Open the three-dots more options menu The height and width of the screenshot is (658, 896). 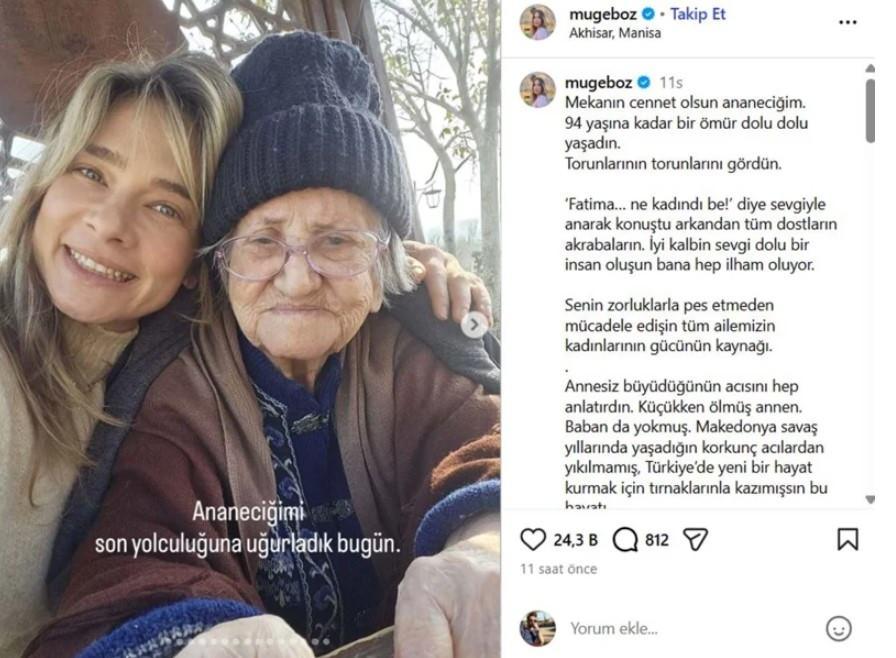point(847,22)
